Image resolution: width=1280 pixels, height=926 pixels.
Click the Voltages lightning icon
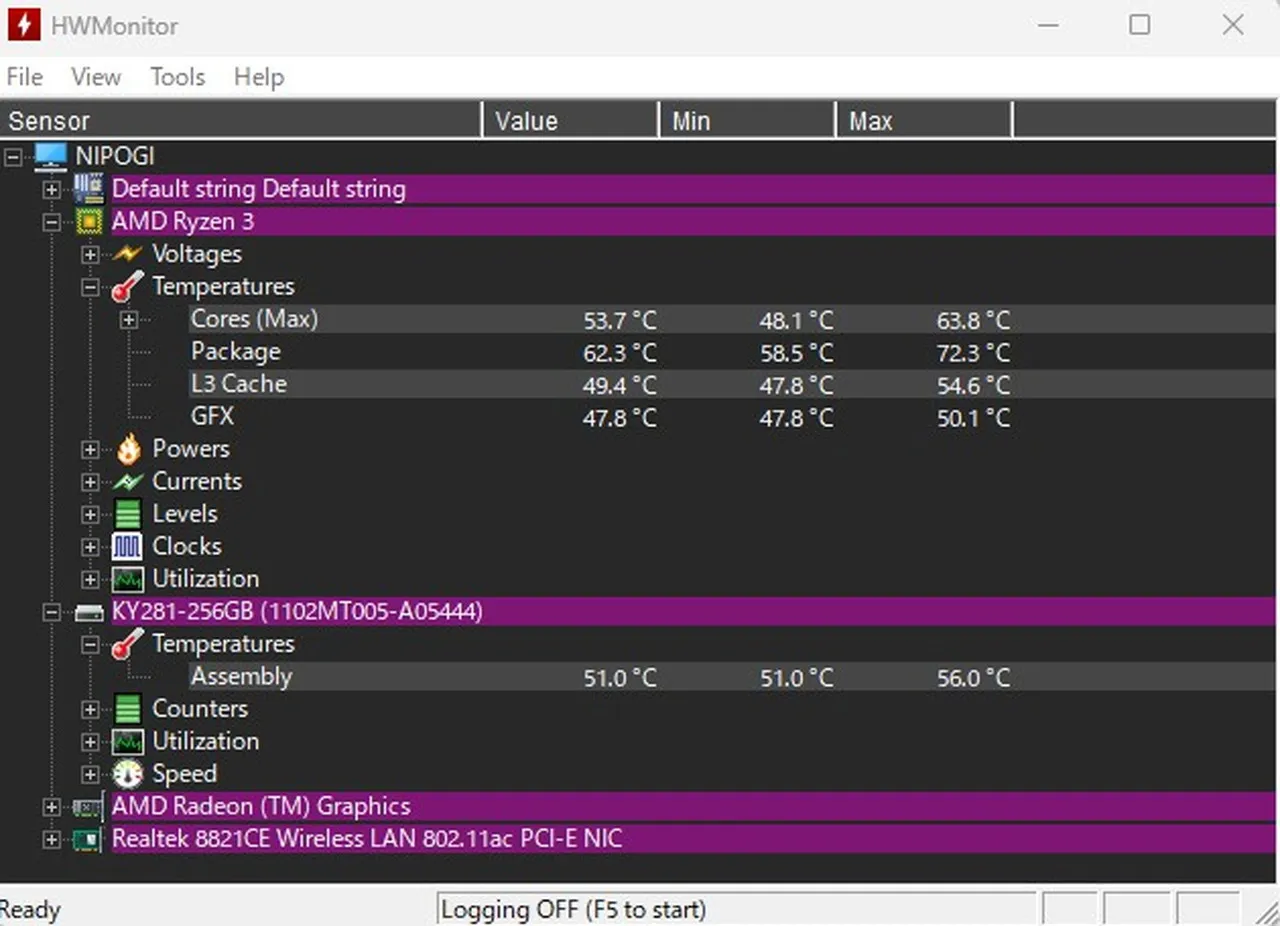pyautogui.click(x=128, y=254)
